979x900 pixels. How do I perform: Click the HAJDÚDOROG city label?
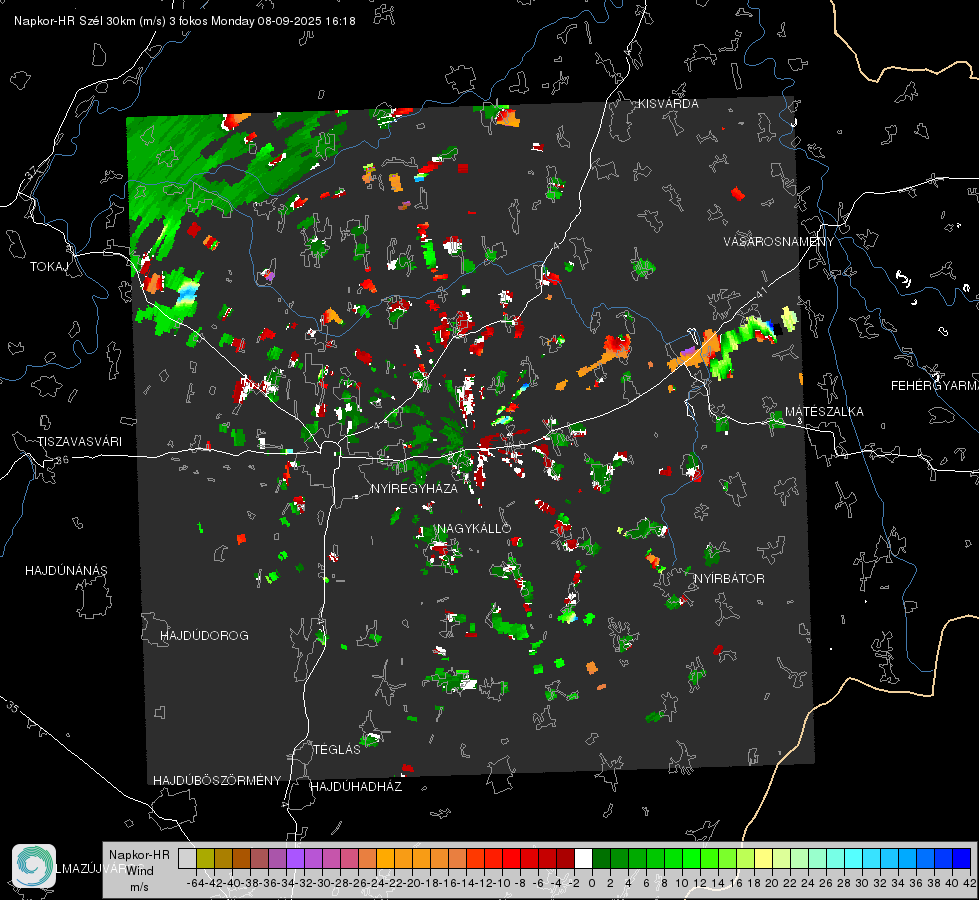(x=204, y=636)
